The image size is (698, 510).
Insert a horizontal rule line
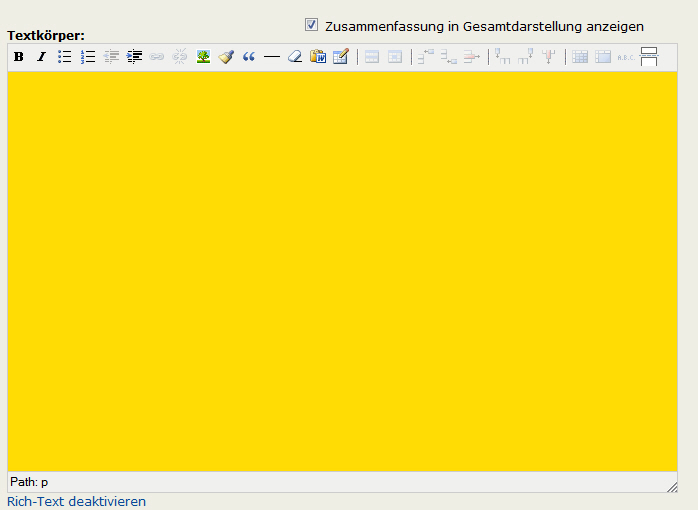[271, 57]
